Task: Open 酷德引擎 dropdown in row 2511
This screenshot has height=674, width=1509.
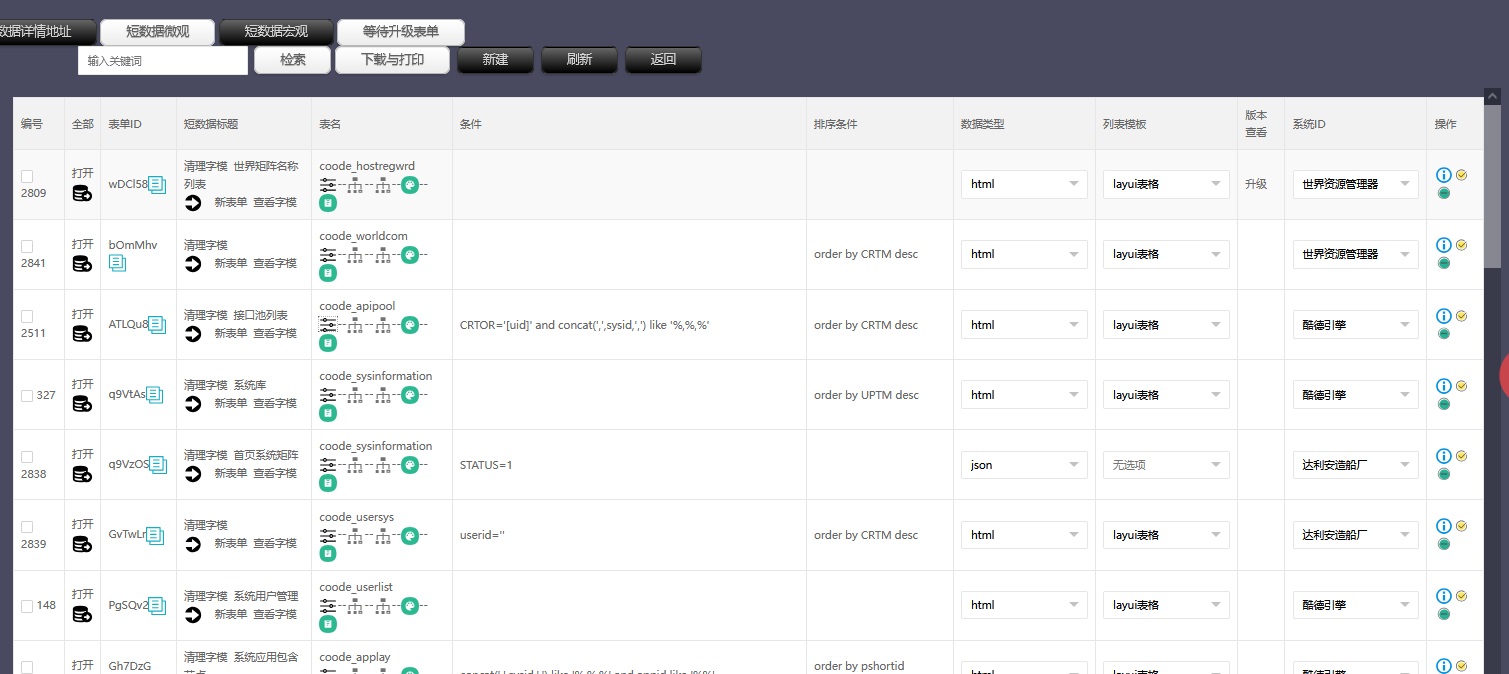Action: click(x=1355, y=325)
